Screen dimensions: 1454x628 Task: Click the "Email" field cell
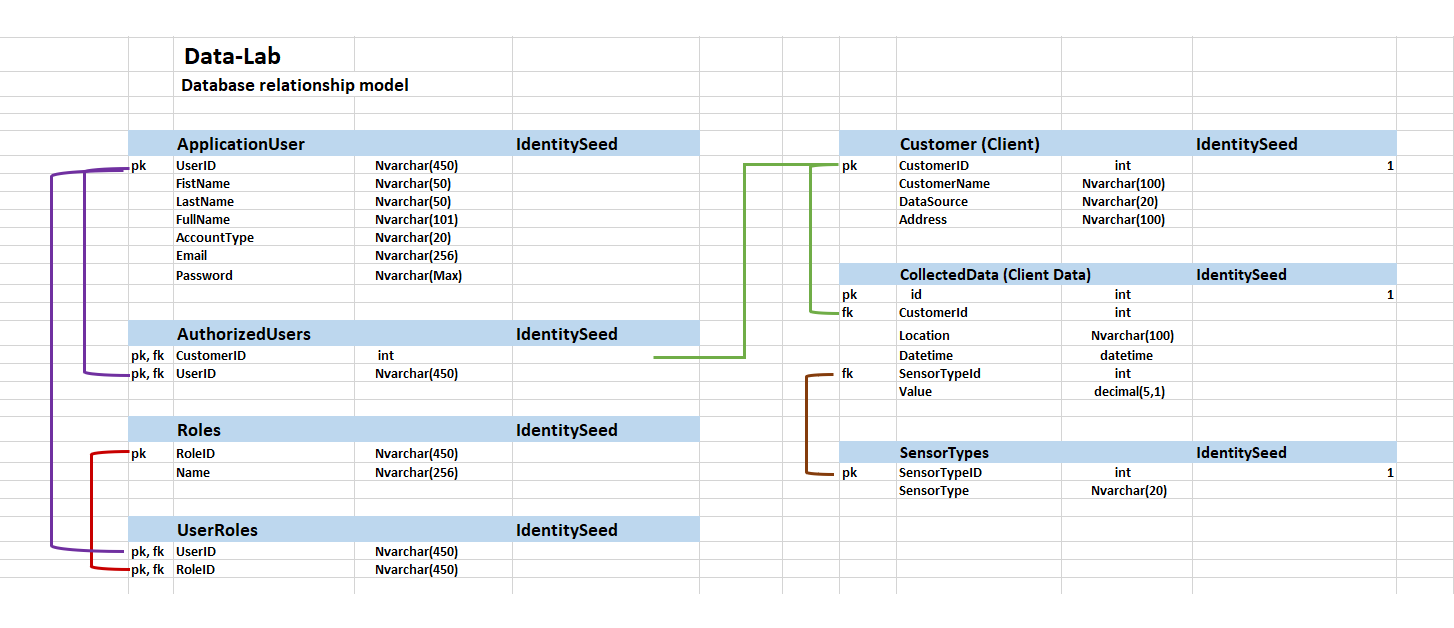tap(192, 256)
